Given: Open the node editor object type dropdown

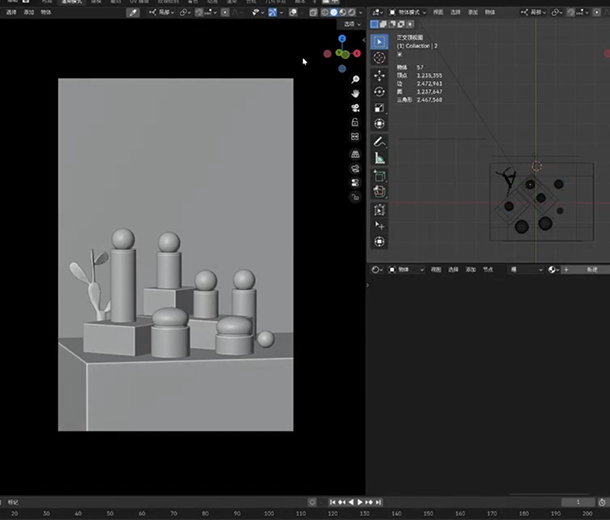Looking at the screenshot, I should 406,270.
